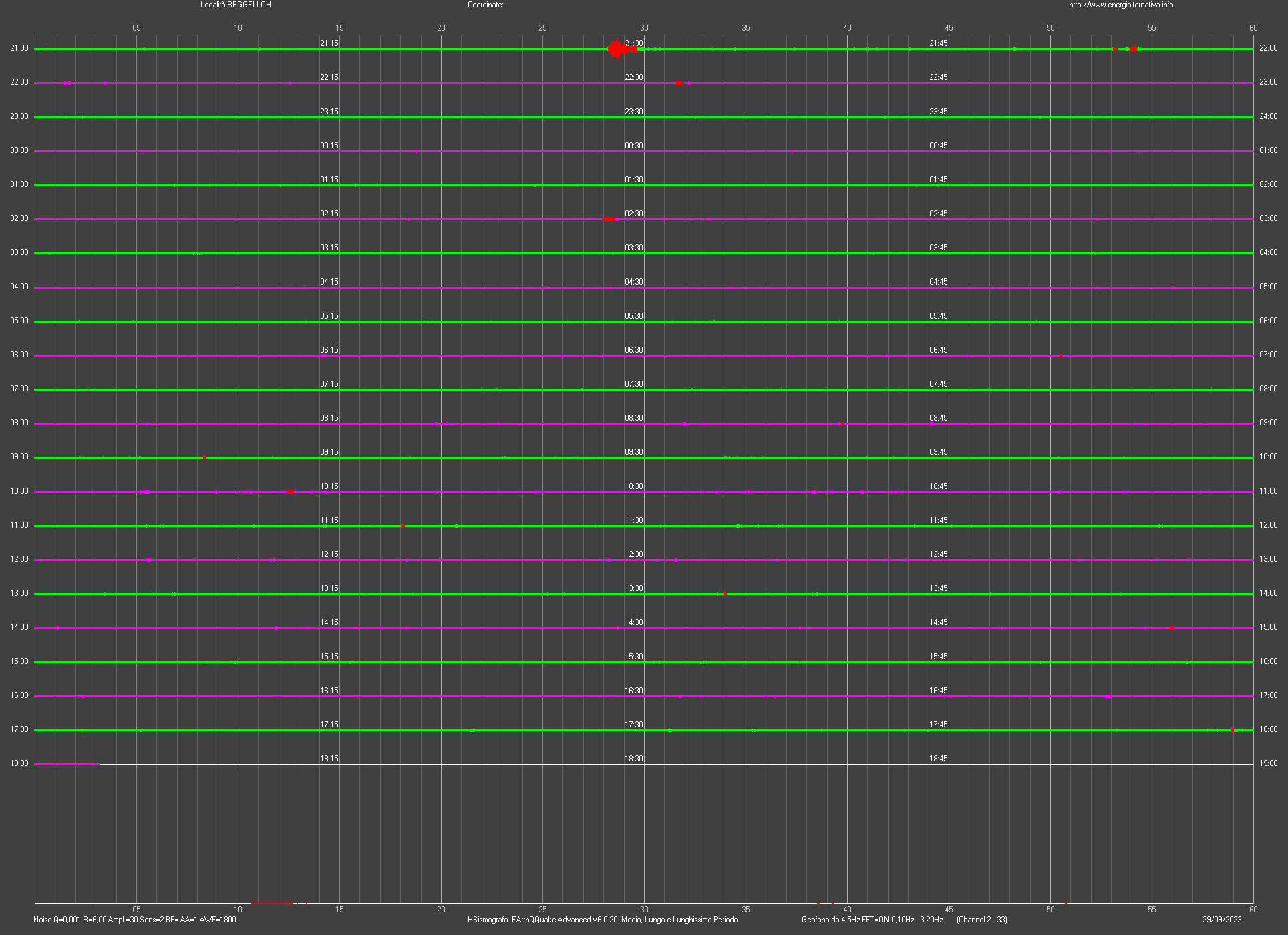Viewport: 1288px width, 935px height.
Task: Click the red spike on the 11:00 trace
Action: coord(402,526)
